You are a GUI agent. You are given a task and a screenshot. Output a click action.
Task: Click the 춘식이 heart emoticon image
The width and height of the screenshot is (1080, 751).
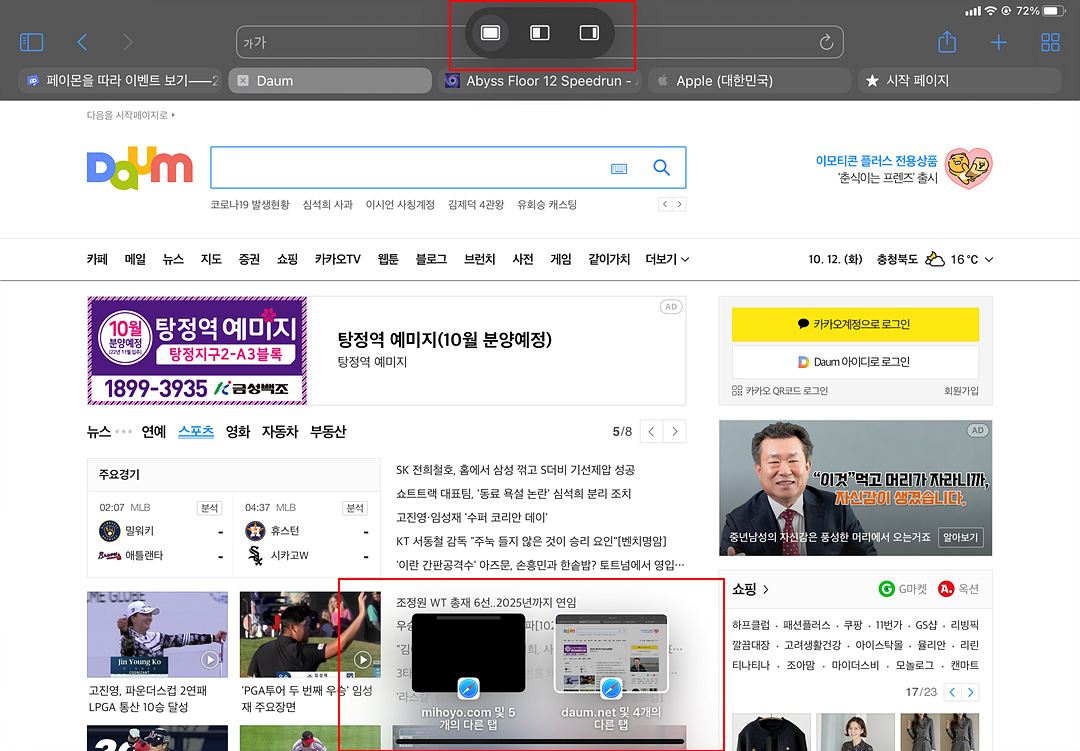tap(968, 168)
